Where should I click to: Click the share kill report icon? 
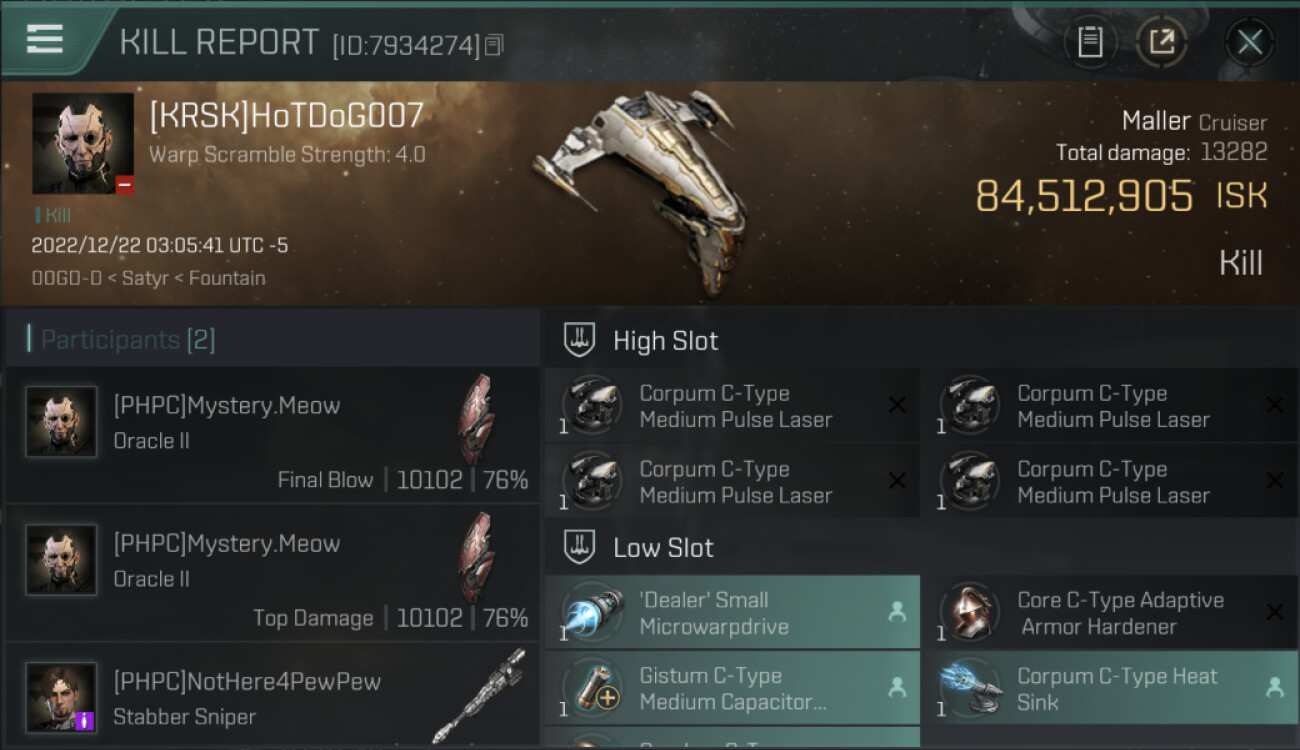tap(1162, 42)
